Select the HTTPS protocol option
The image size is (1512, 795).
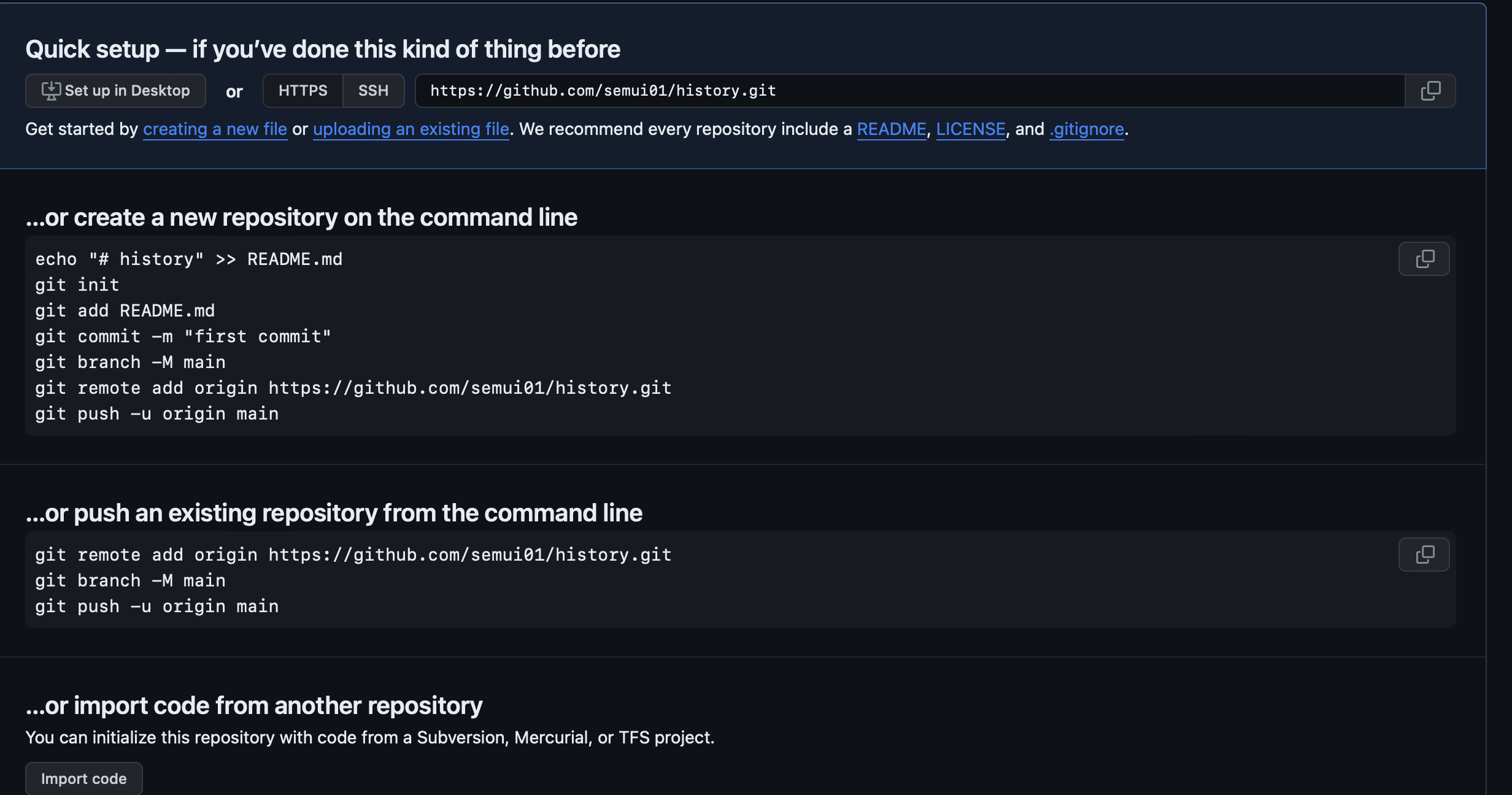(302, 90)
